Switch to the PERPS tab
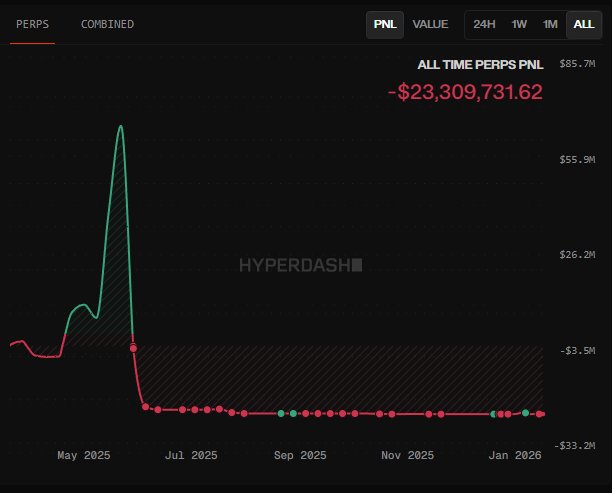Screen dimensions: 612x493 coord(33,24)
